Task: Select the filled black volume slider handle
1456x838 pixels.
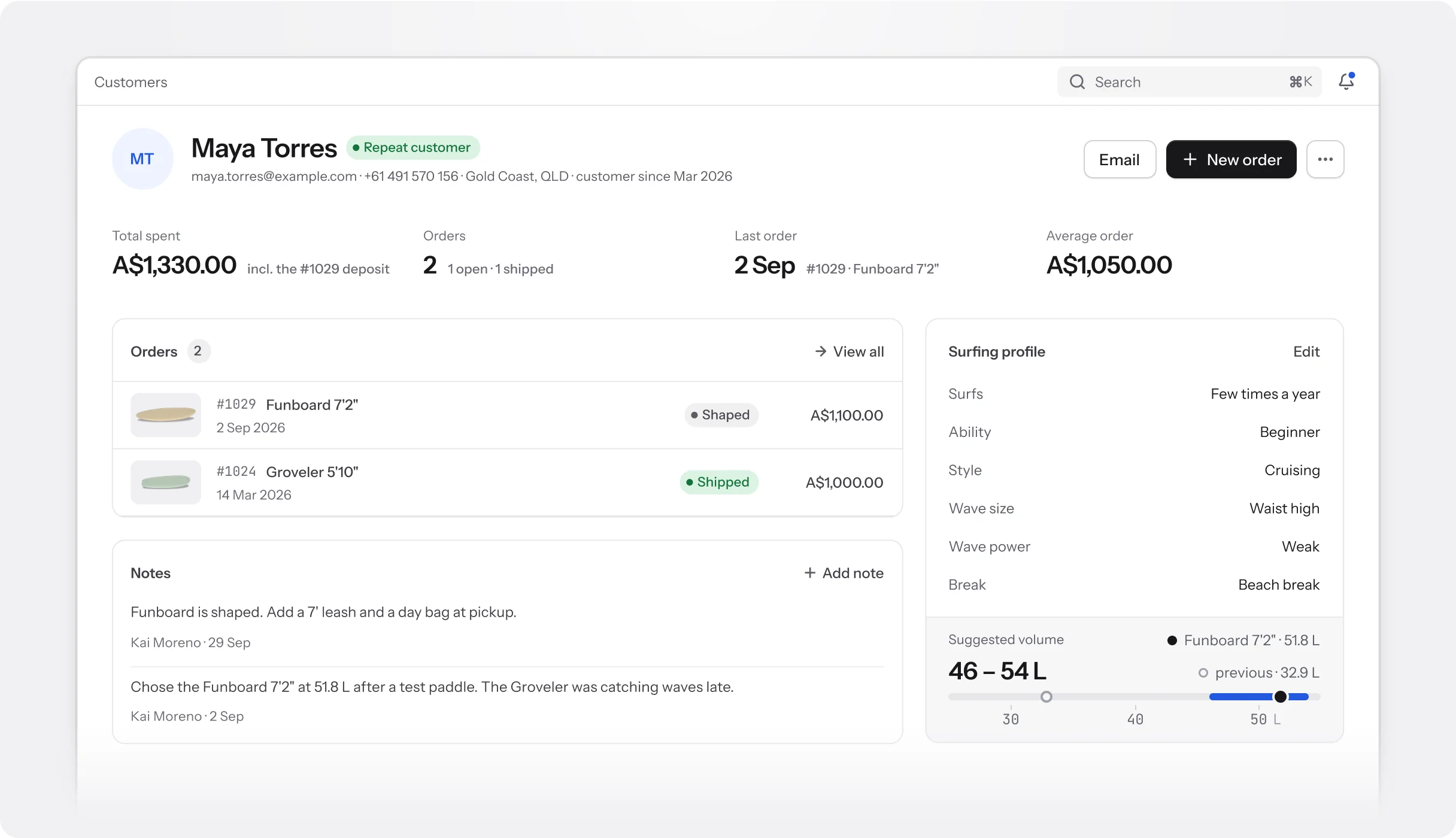Action: [1281, 697]
